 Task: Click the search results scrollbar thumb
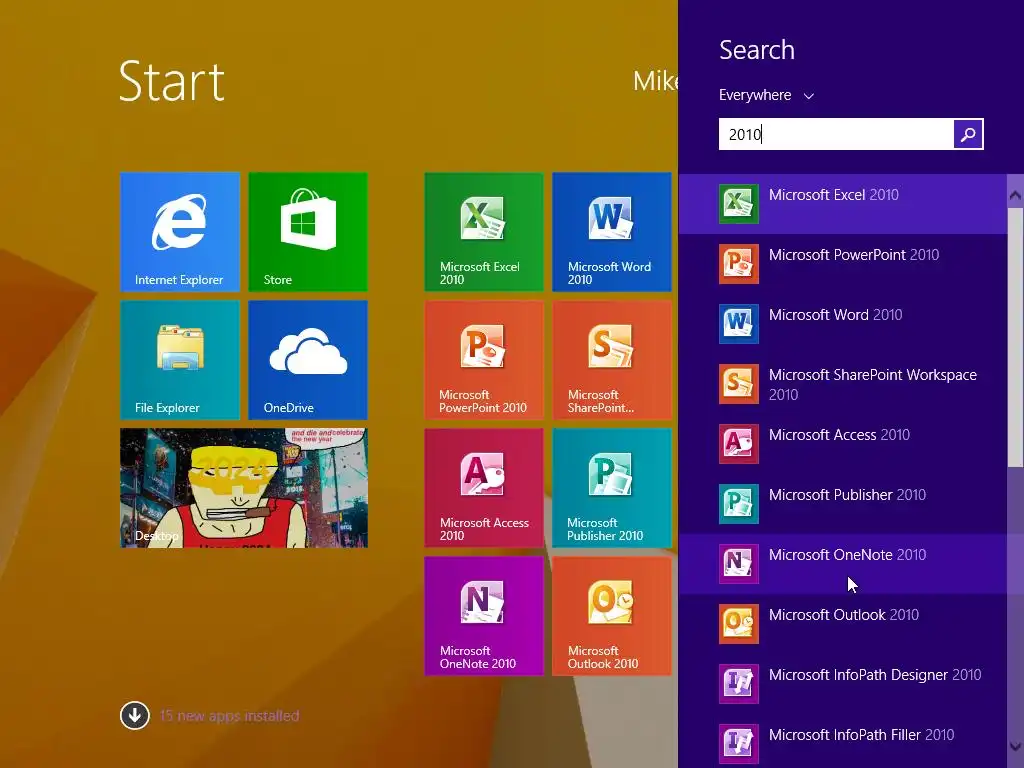coord(1015,337)
